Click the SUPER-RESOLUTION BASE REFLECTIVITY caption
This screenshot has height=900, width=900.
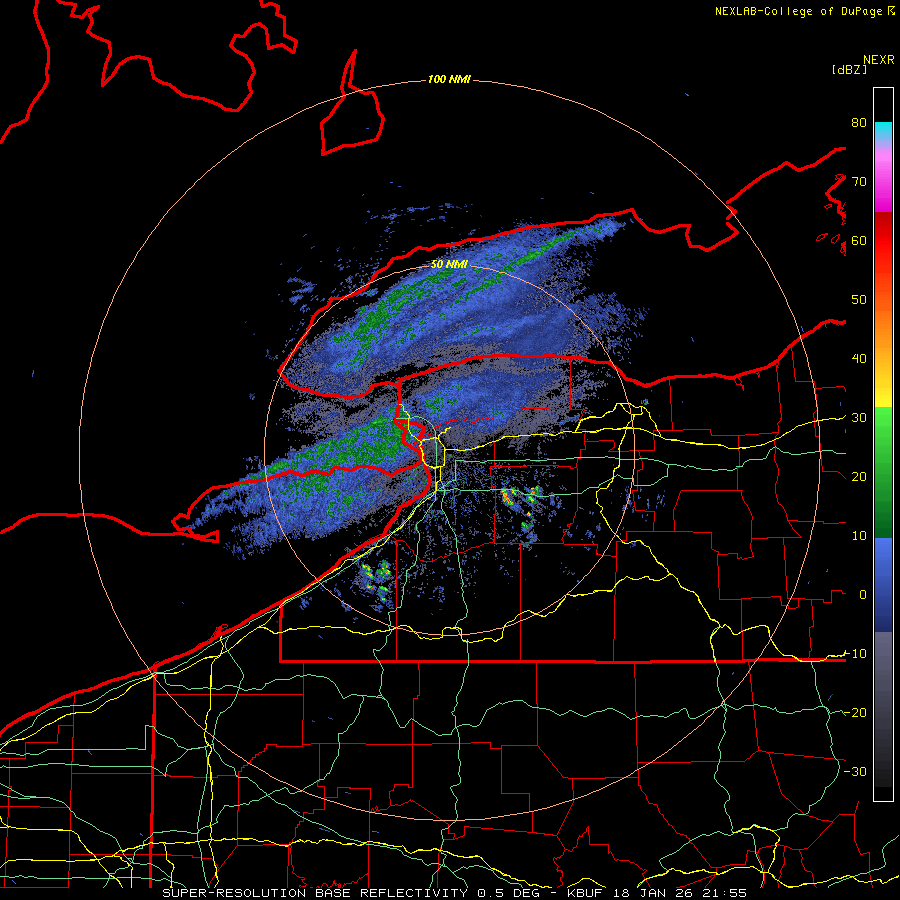click(315, 893)
